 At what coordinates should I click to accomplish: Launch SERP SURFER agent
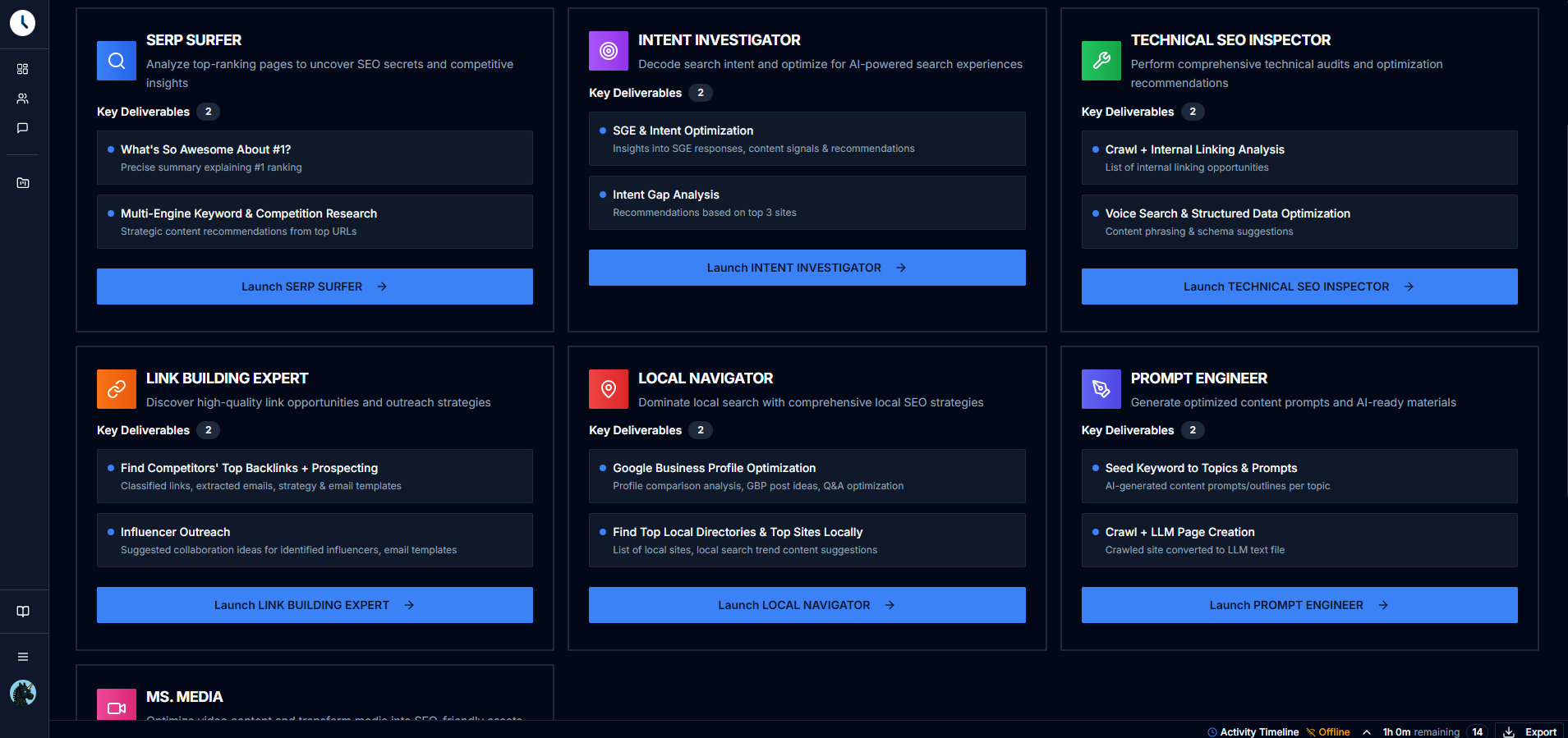point(315,286)
